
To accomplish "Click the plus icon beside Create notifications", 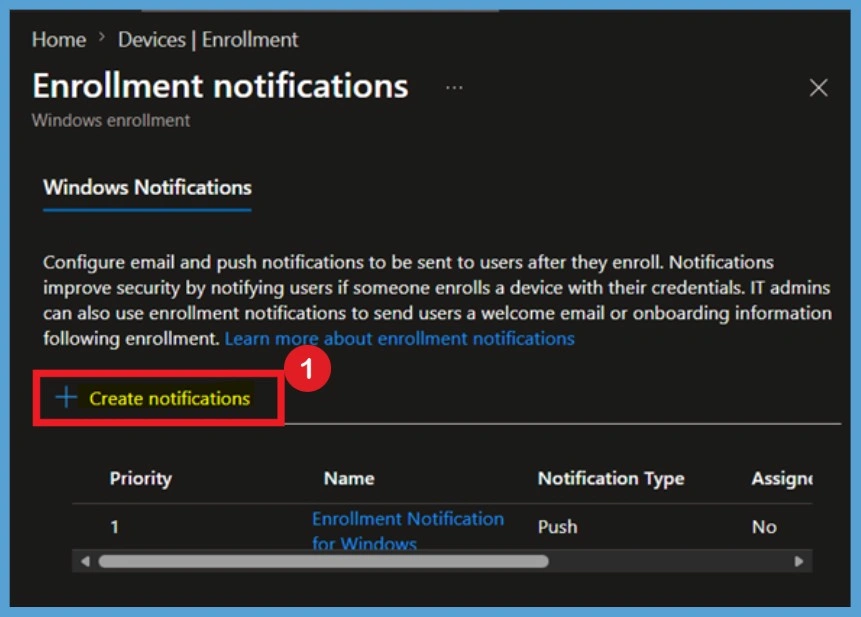I will point(66,397).
